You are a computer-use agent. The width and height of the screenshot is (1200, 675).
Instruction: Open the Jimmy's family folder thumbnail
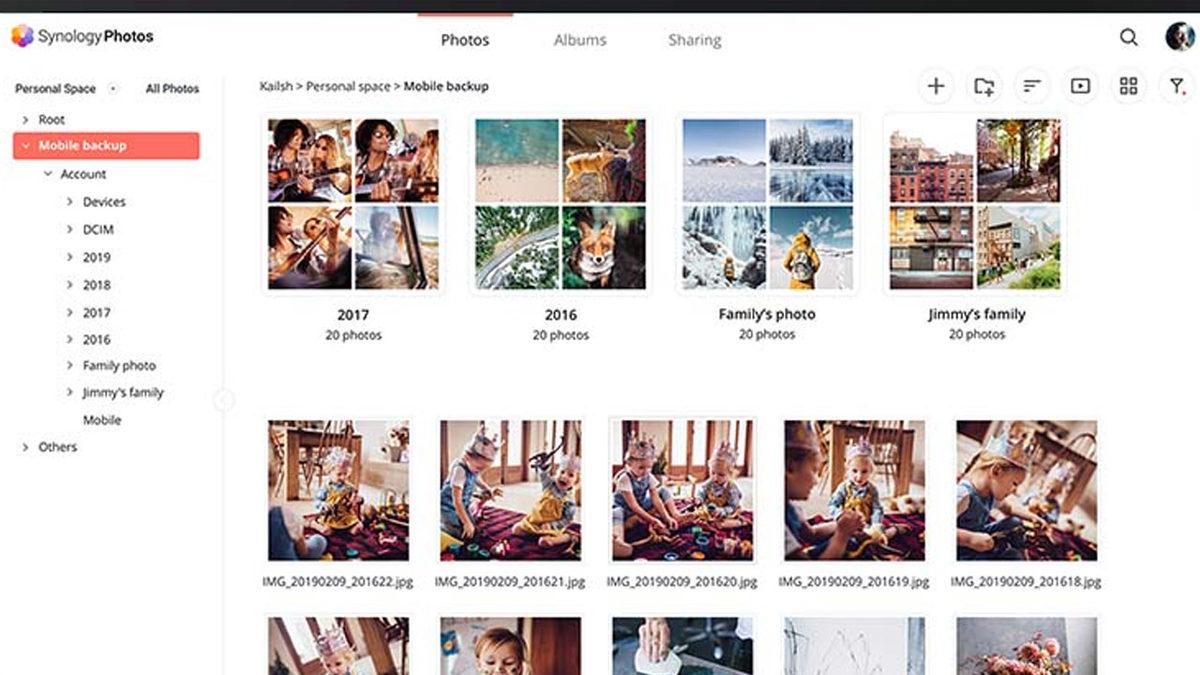975,205
